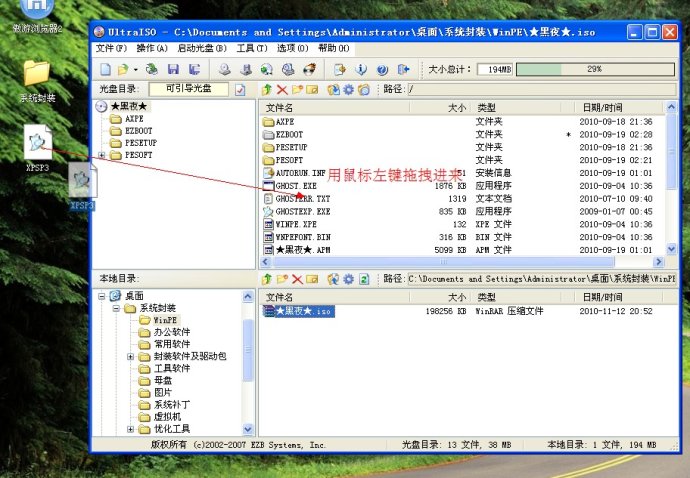Select AUTORUN.INF in image file list
The width and height of the screenshot is (690, 478).
pos(301,173)
